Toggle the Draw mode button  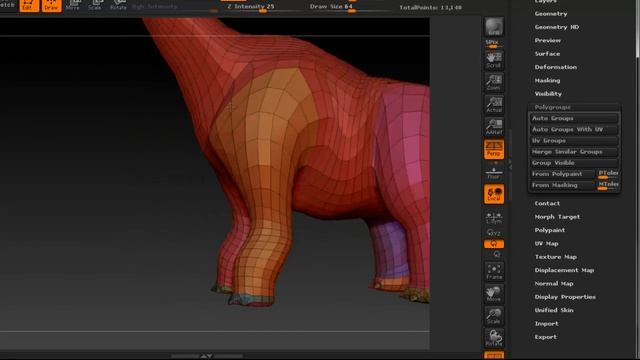[x=51, y=6]
